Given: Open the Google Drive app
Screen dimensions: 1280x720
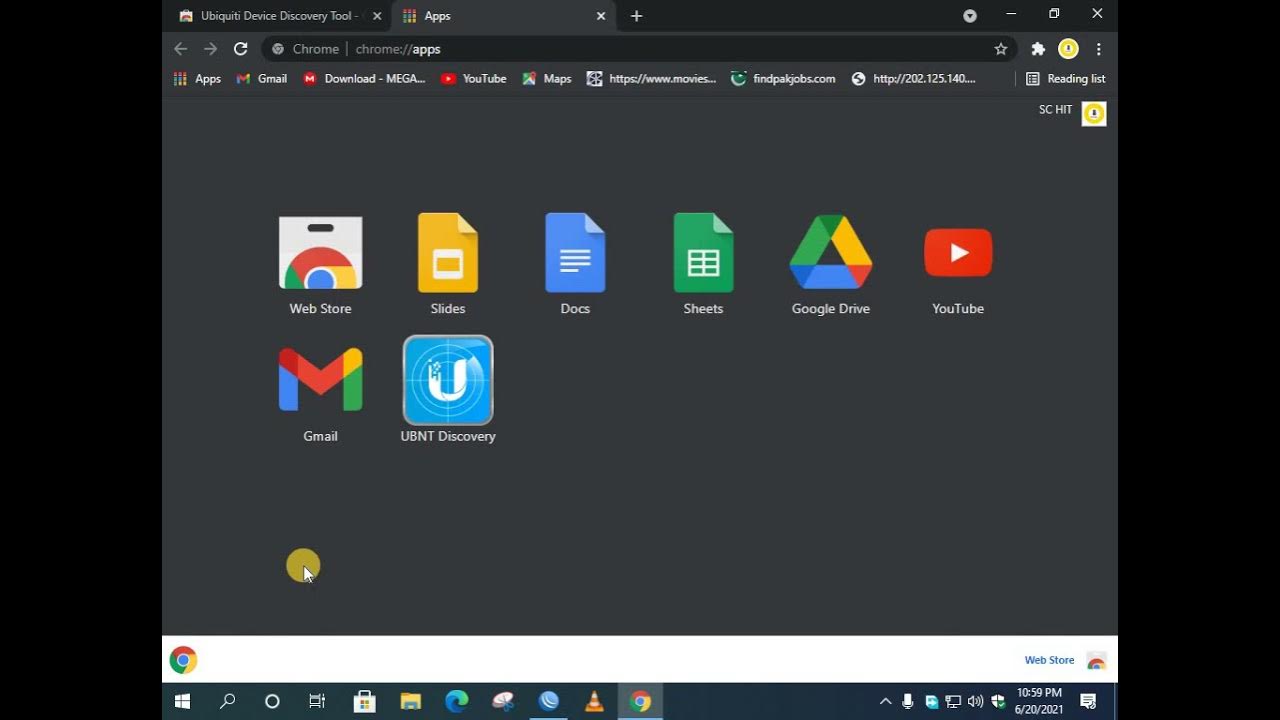Looking at the screenshot, I should 831,266.
